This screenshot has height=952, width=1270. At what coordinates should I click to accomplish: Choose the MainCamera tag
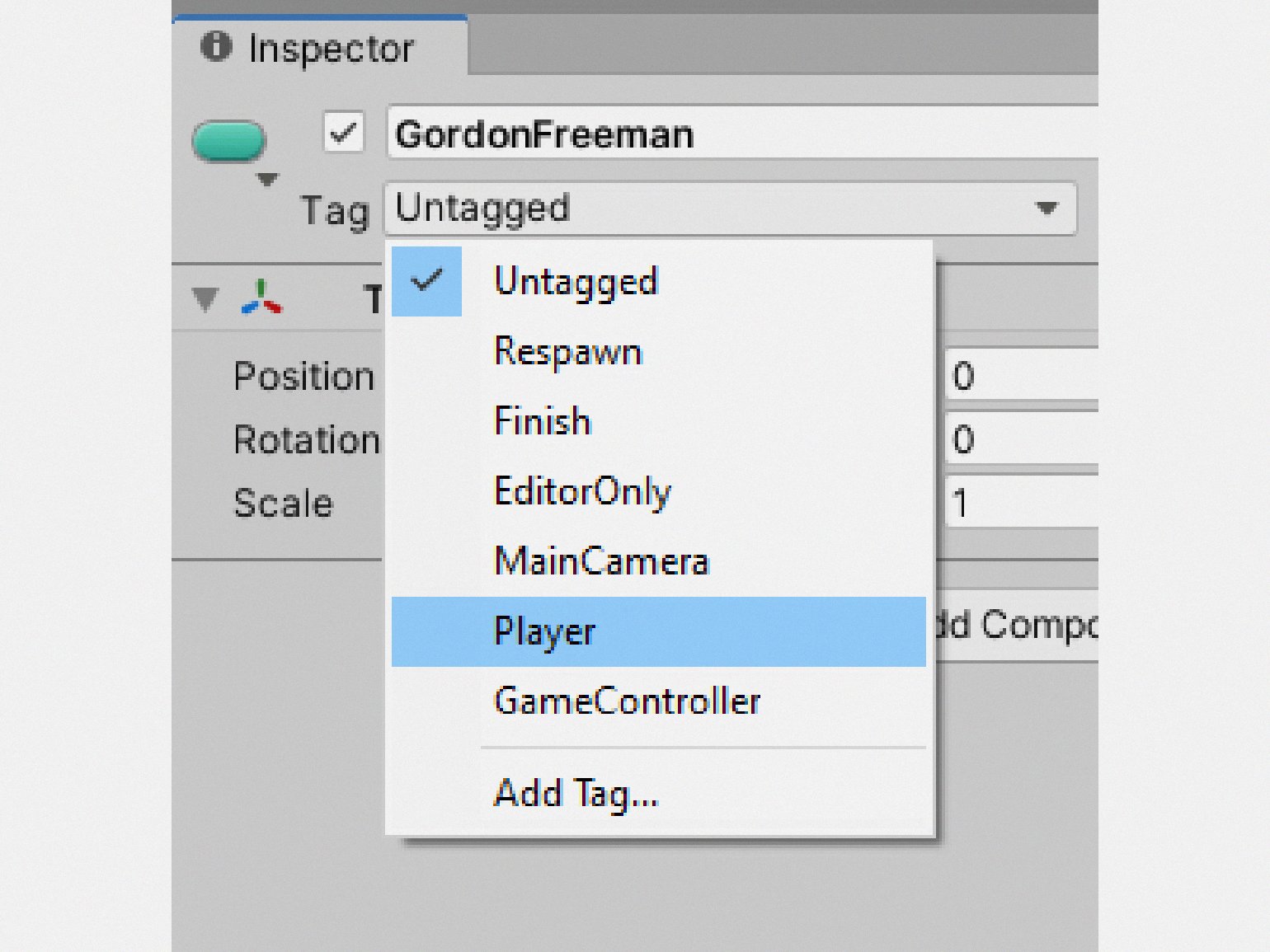(601, 562)
